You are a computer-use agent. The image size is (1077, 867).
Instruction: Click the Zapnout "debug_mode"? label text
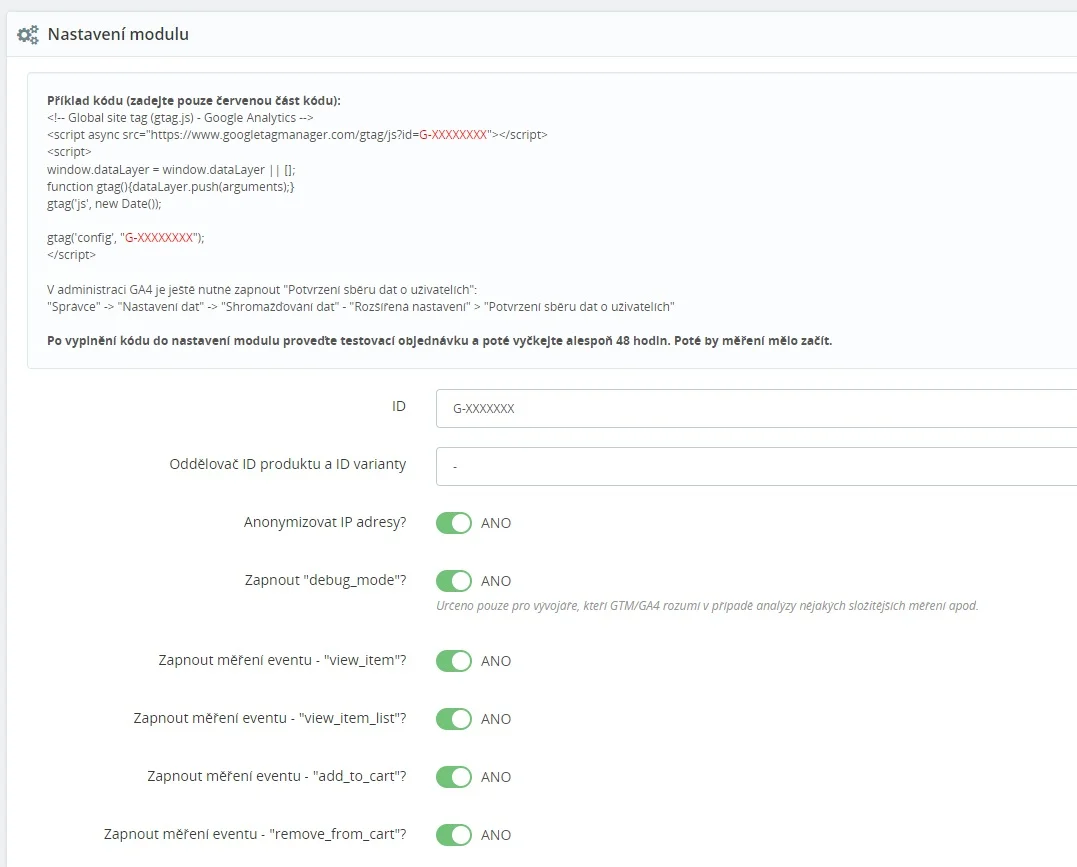click(x=325, y=581)
